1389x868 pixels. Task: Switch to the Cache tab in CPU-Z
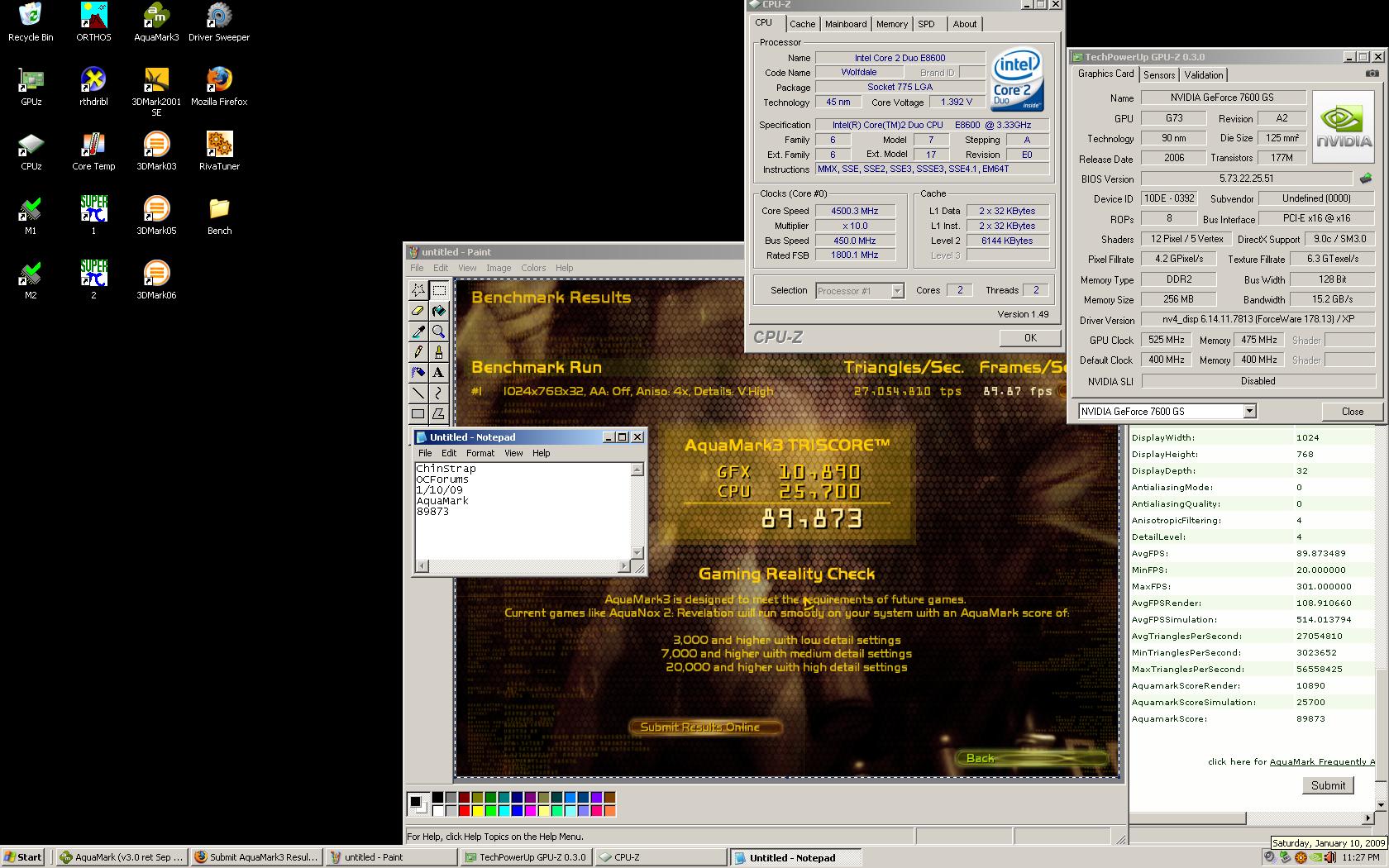coord(802,24)
